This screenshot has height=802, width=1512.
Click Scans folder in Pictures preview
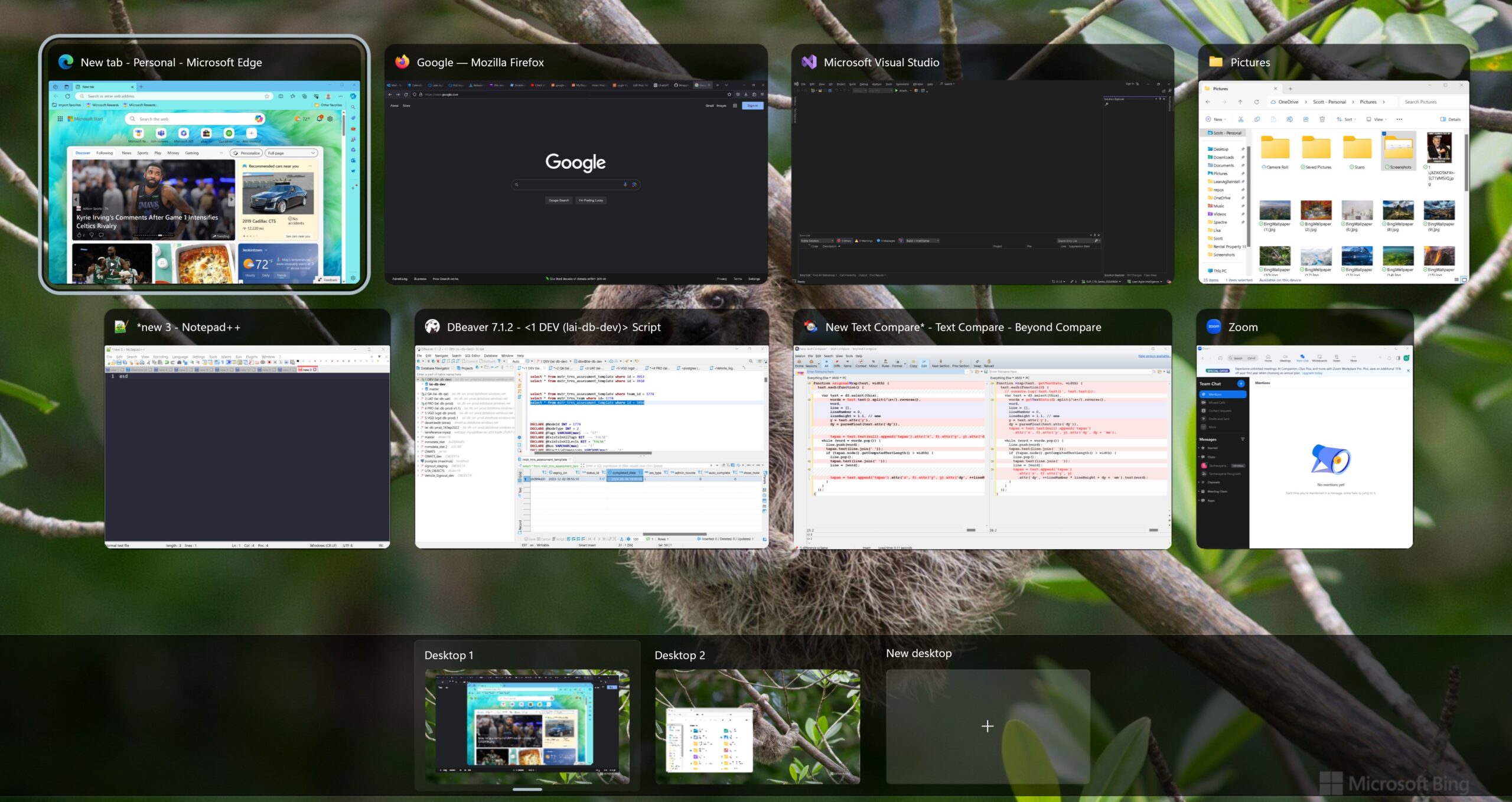(x=1357, y=152)
